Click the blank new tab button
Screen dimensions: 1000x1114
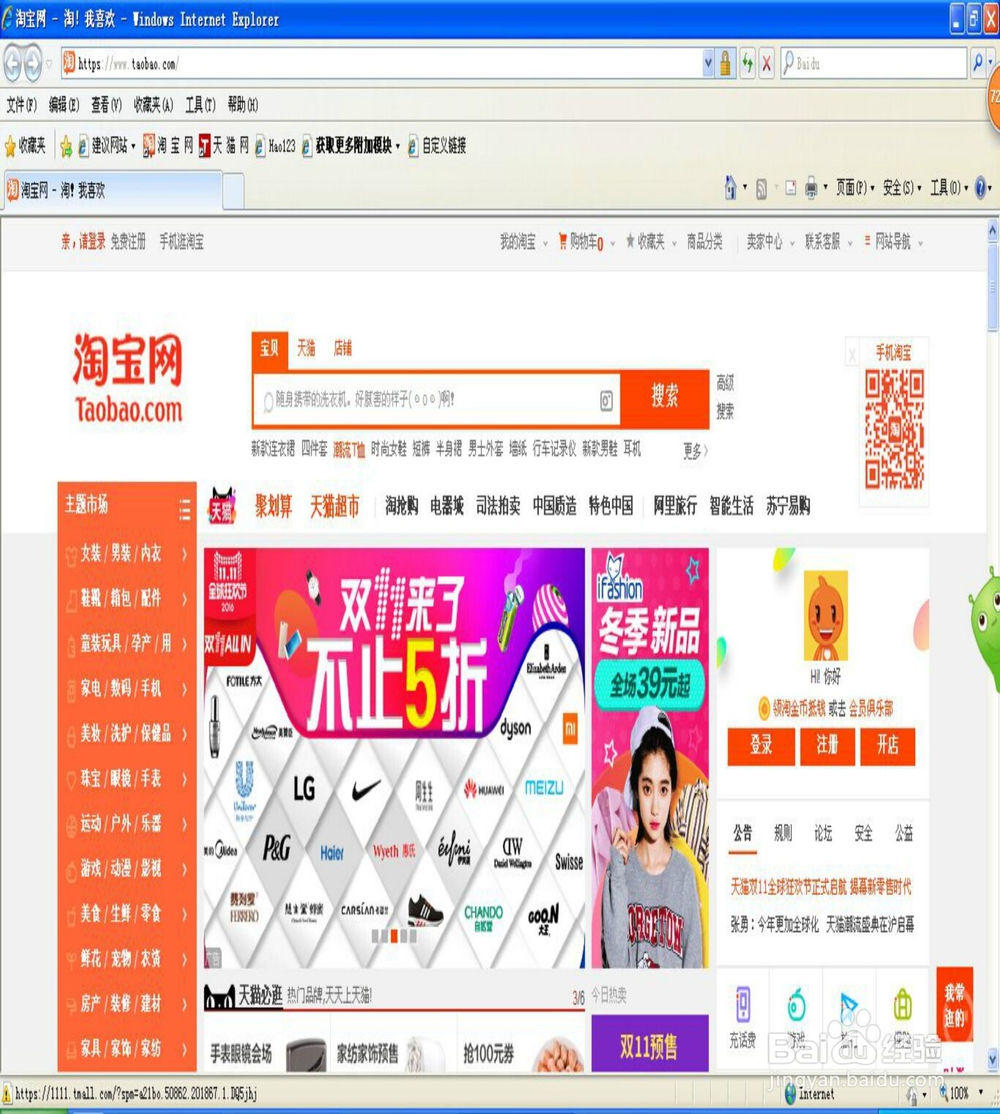coord(234,191)
